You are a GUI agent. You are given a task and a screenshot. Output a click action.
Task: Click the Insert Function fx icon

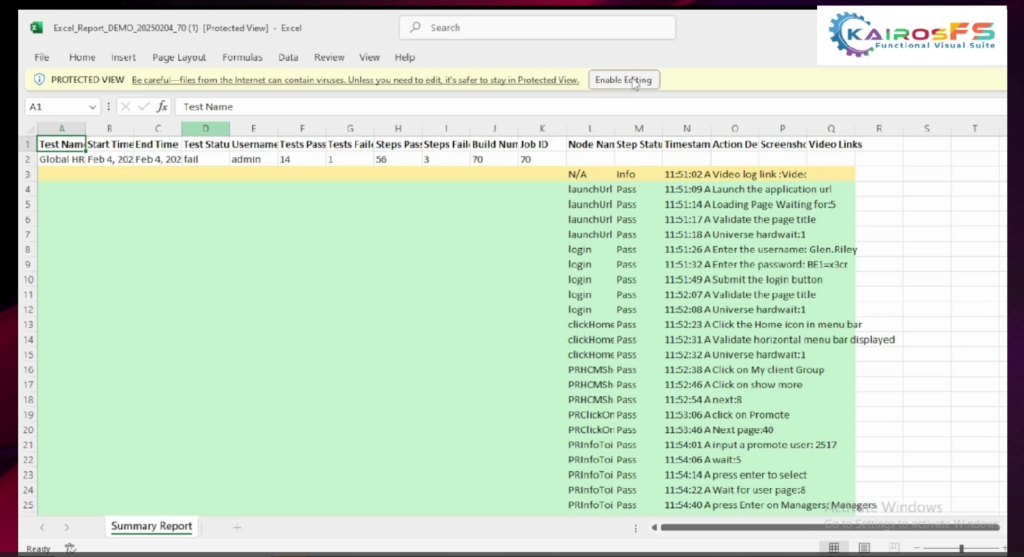coord(162,106)
